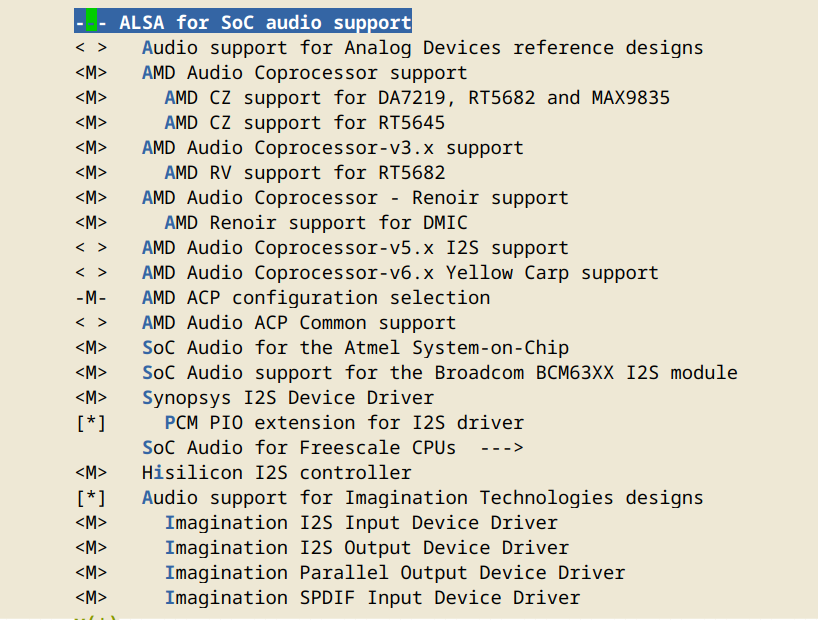Viewport: 818px width, 620px height.
Task: Click the AMD Audio Coprocessor - Renoir support entry
Action: (x=355, y=198)
